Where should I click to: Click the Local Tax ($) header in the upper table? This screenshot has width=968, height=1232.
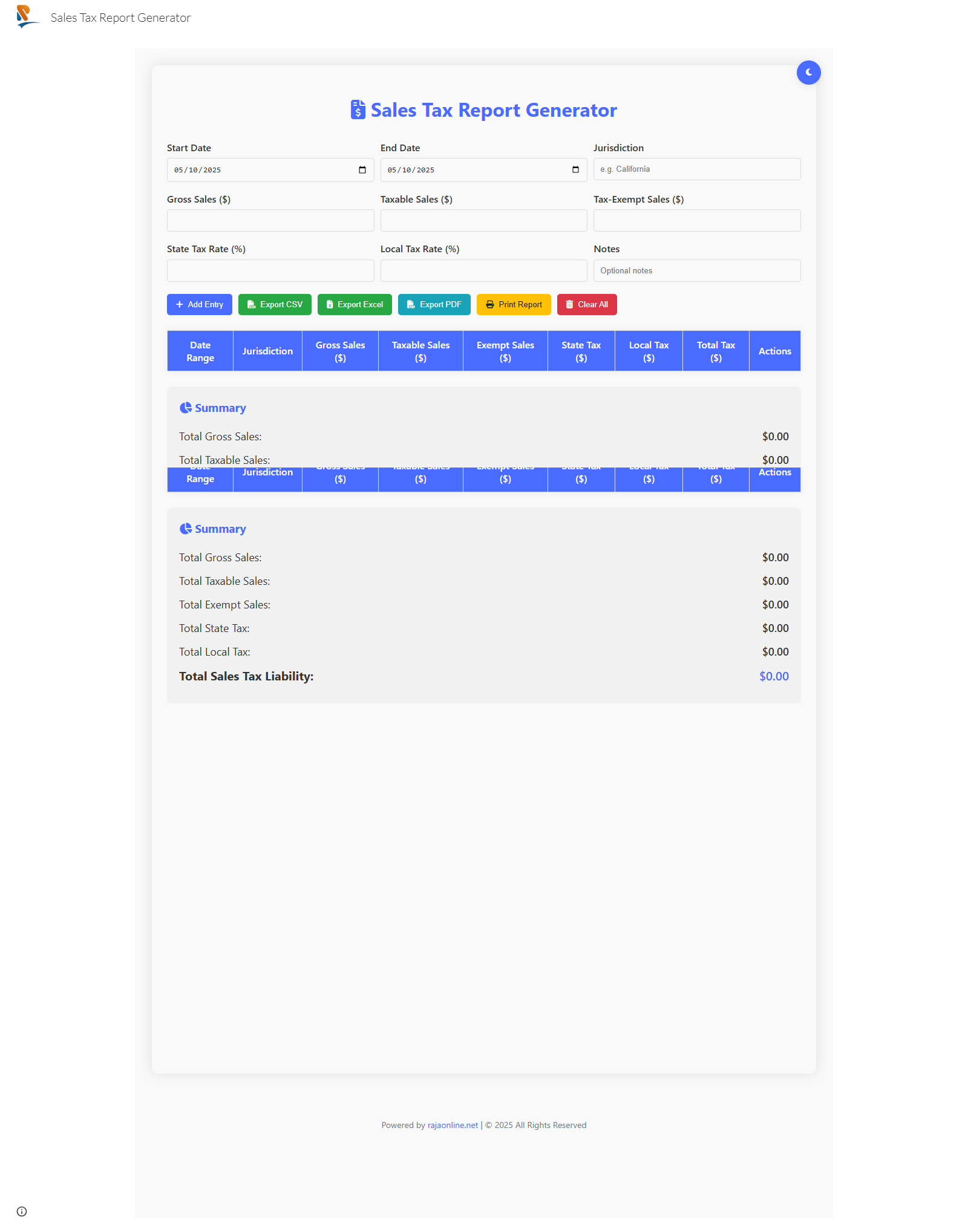(649, 351)
